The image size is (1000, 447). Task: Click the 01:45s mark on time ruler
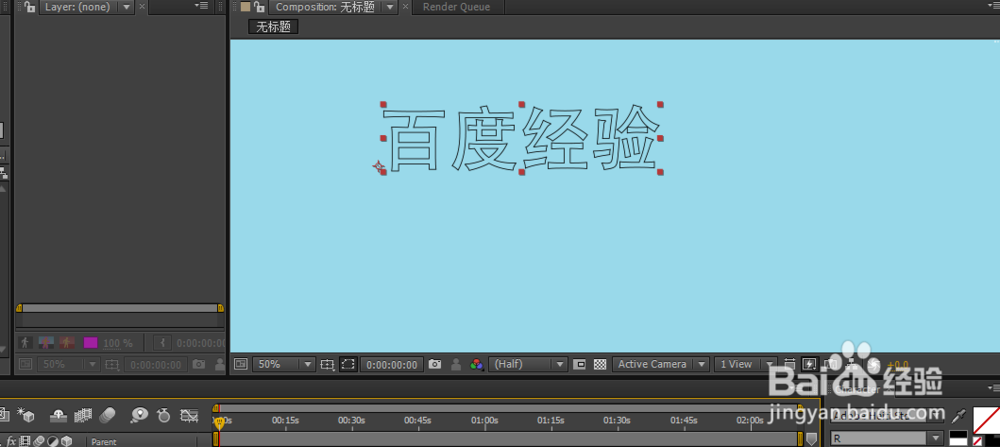tap(684, 420)
